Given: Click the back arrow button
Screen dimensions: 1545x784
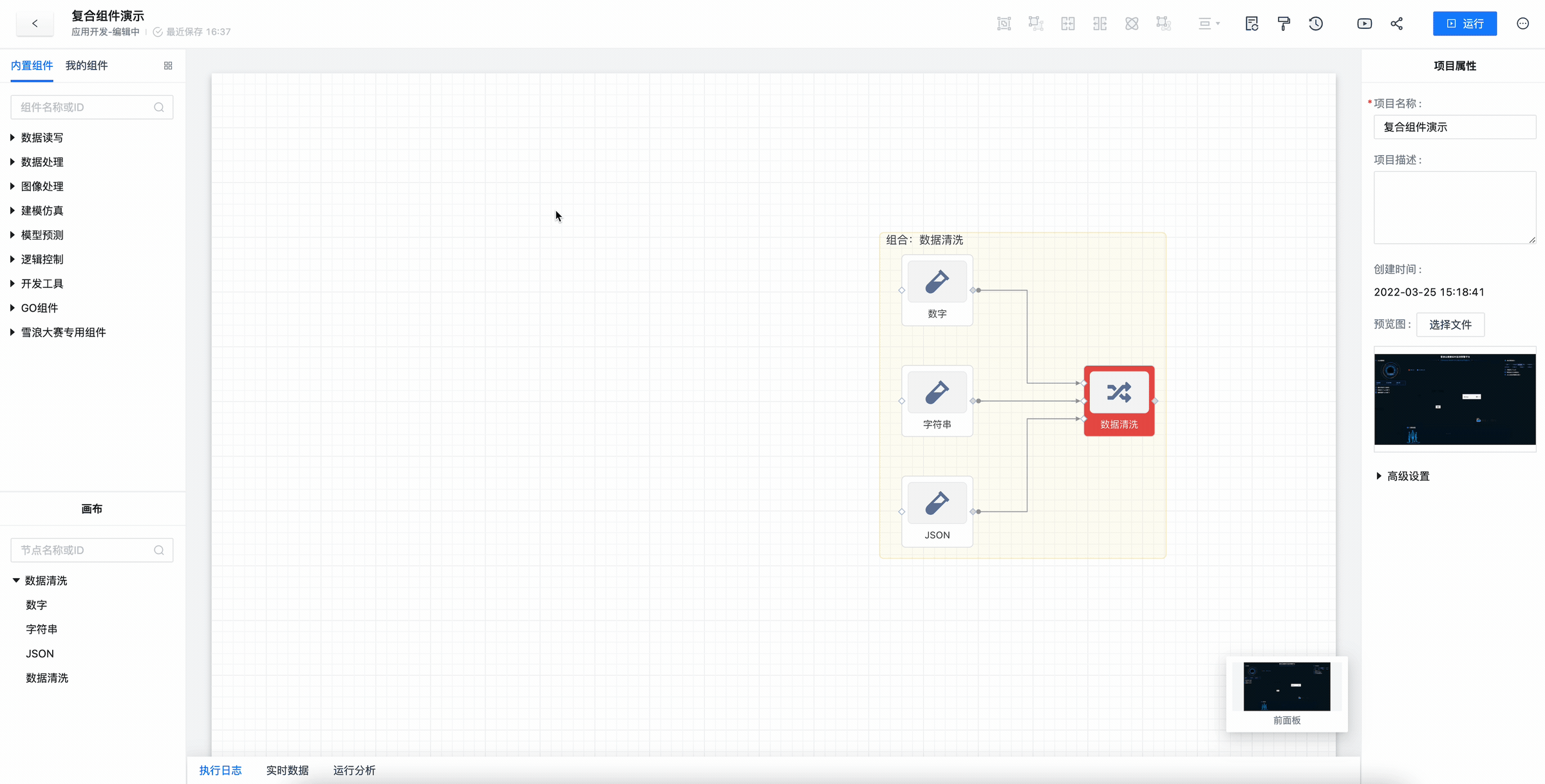Looking at the screenshot, I should pyautogui.click(x=35, y=24).
